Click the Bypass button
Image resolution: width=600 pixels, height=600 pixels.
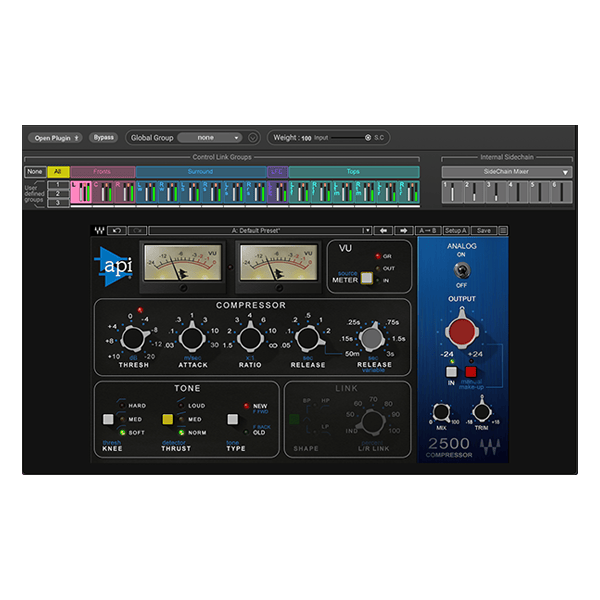coord(104,137)
